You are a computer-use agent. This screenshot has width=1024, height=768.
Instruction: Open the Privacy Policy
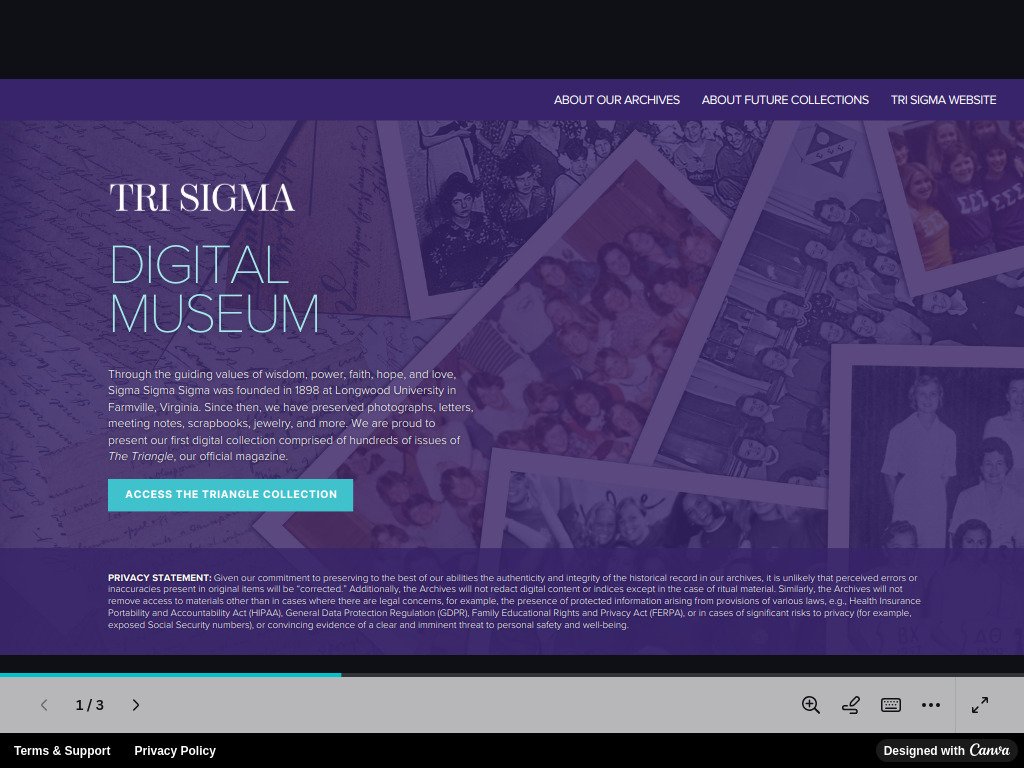pyautogui.click(x=175, y=750)
